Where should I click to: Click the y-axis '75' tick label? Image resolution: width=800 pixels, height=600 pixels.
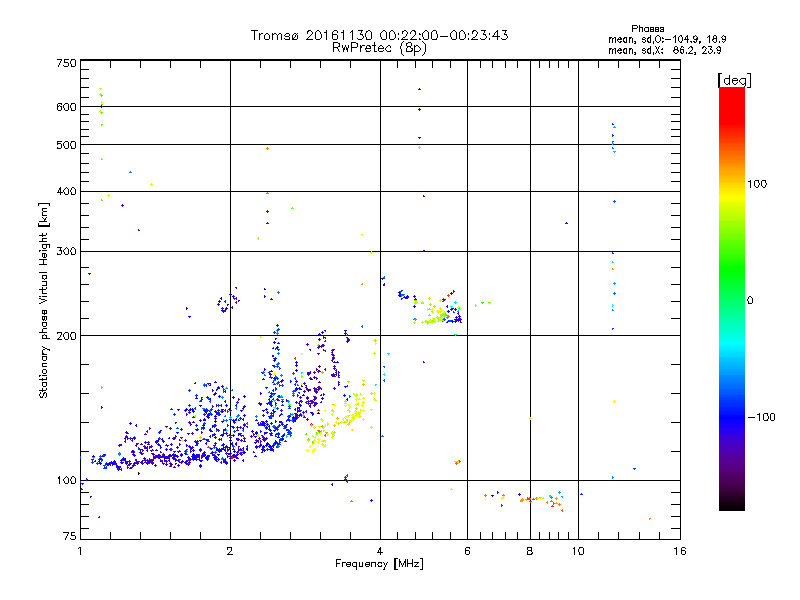pyautogui.click(x=70, y=536)
